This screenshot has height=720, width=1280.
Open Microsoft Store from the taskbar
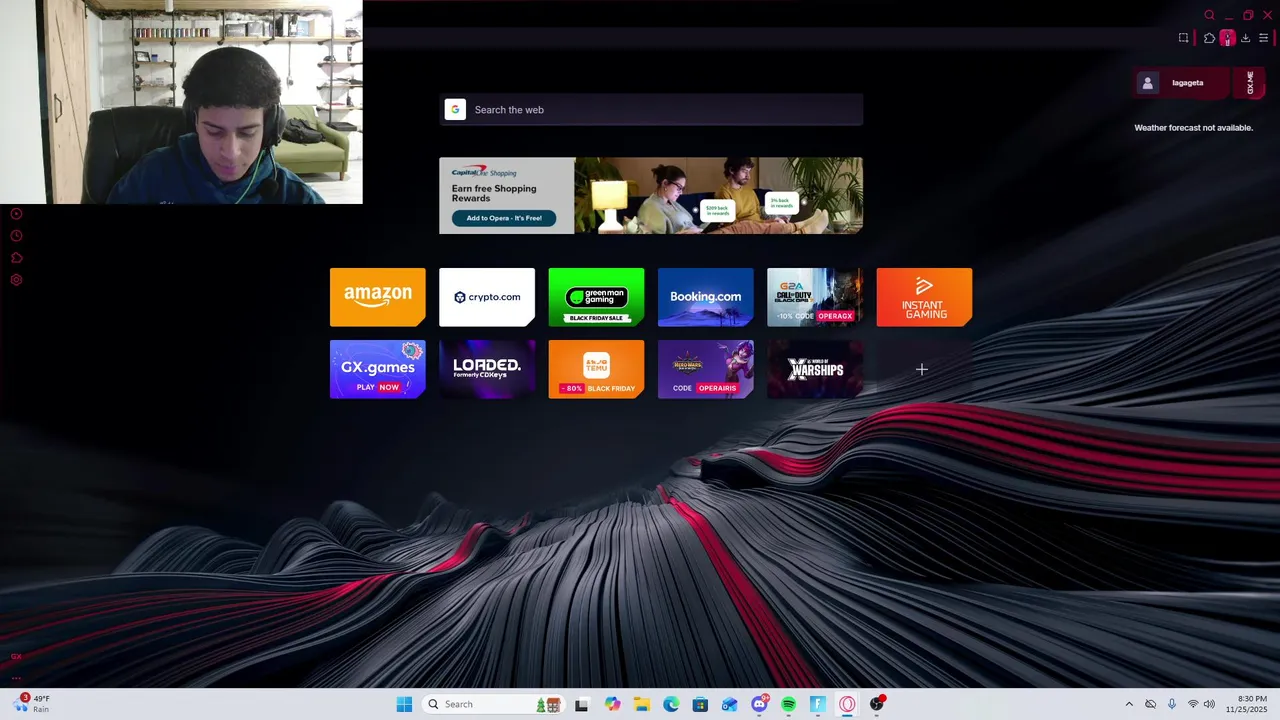coord(700,704)
